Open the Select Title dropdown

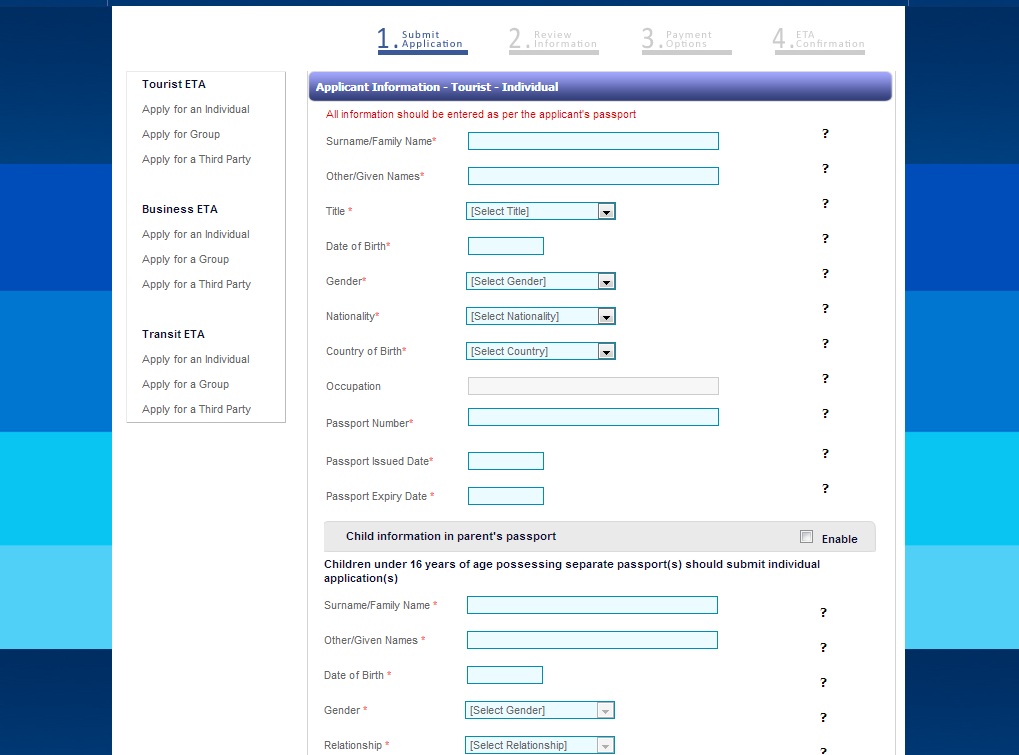click(541, 211)
